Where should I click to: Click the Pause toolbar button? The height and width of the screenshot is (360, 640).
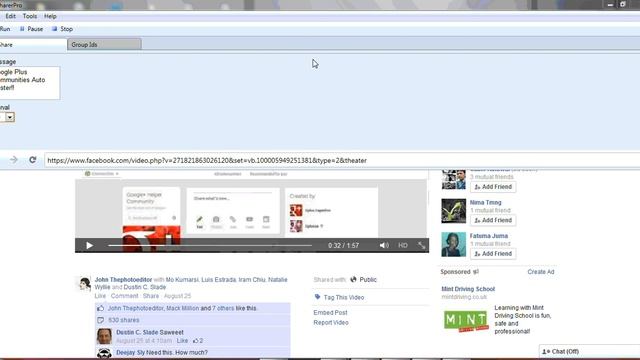31,29
